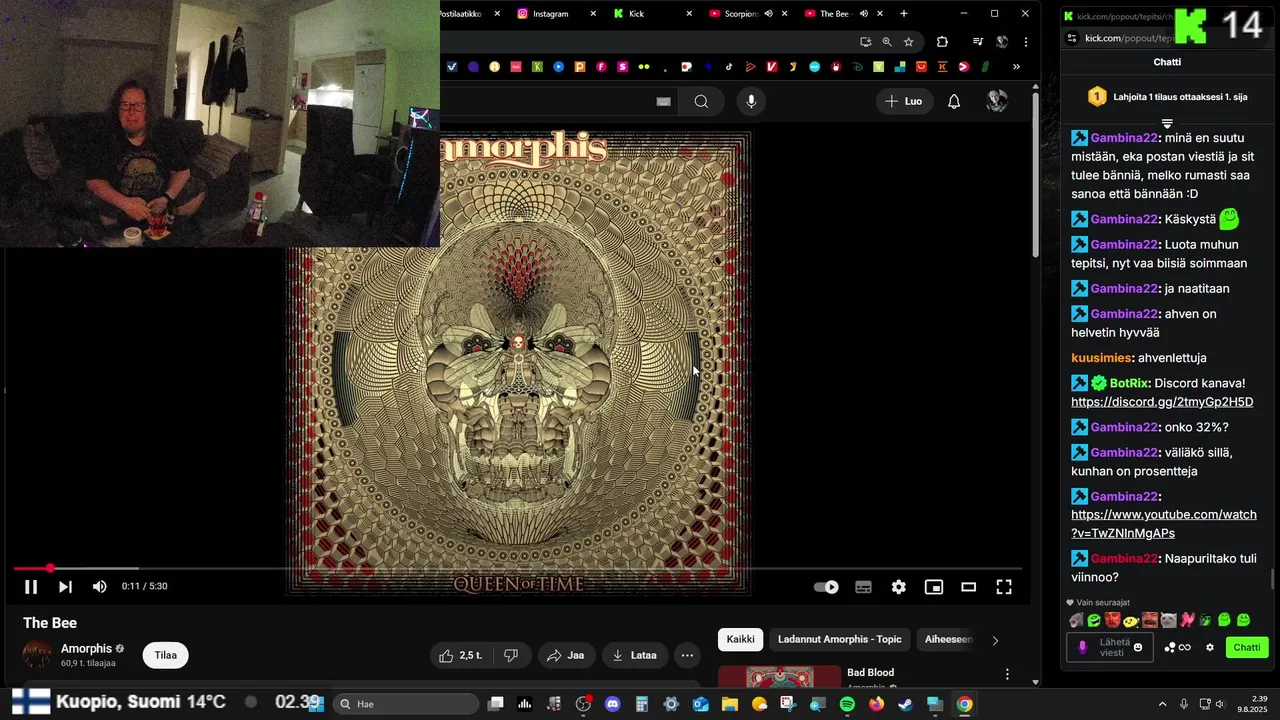Open the Bad Blood recommended video
1280x720 pixels.
870,672
